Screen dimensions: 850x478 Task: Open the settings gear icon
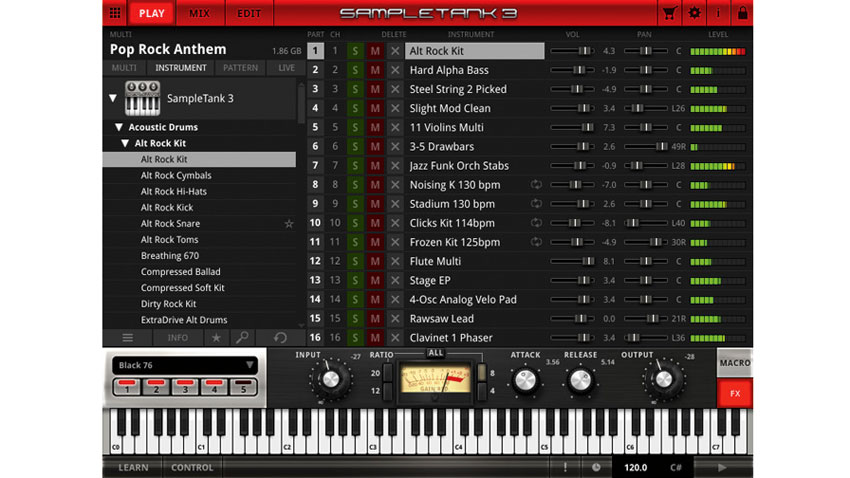pyautogui.click(x=694, y=13)
